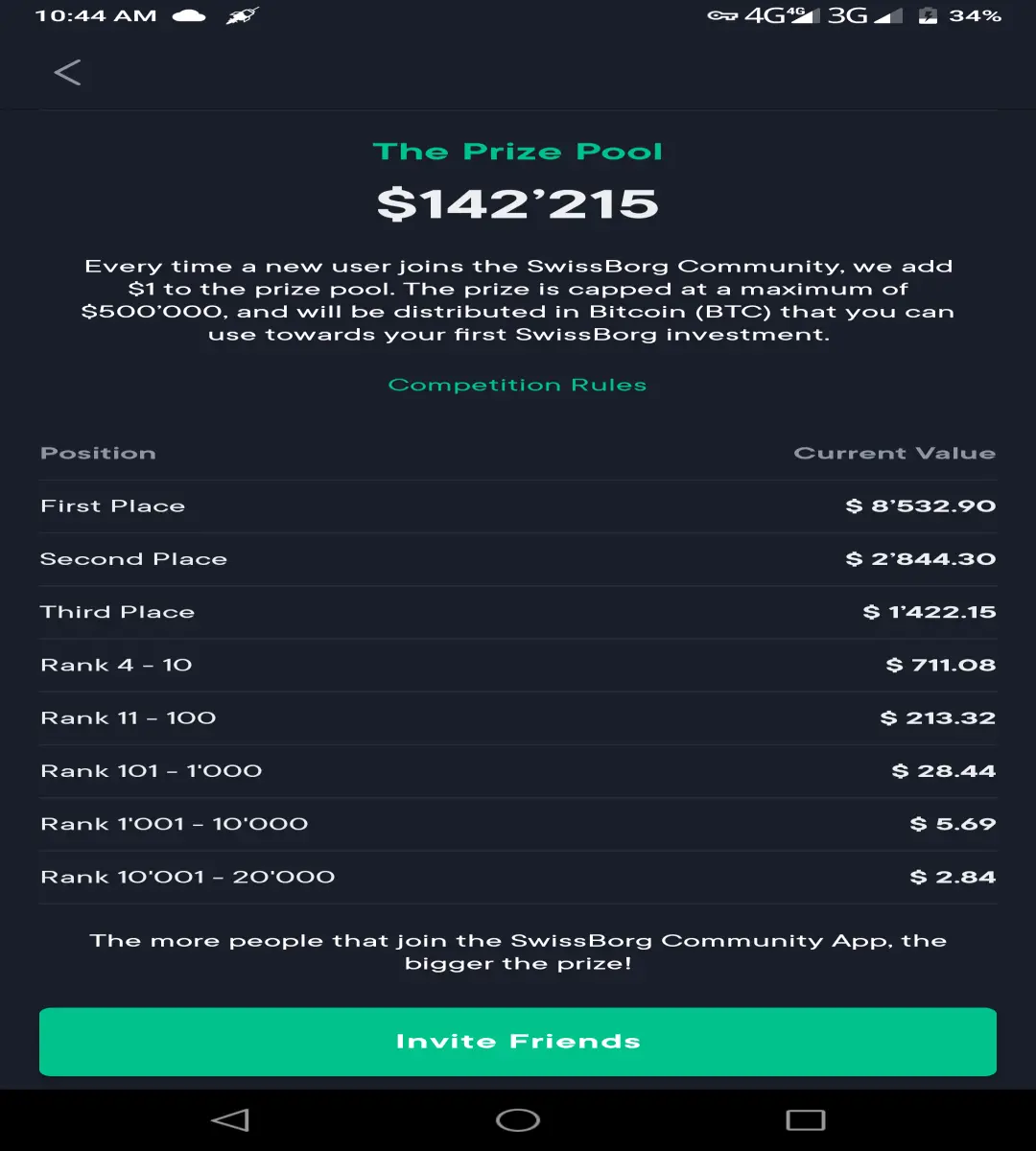Select the Rank 11 - 100 row
Viewport: 1036px width, 1151px height.
coord(518,718)
